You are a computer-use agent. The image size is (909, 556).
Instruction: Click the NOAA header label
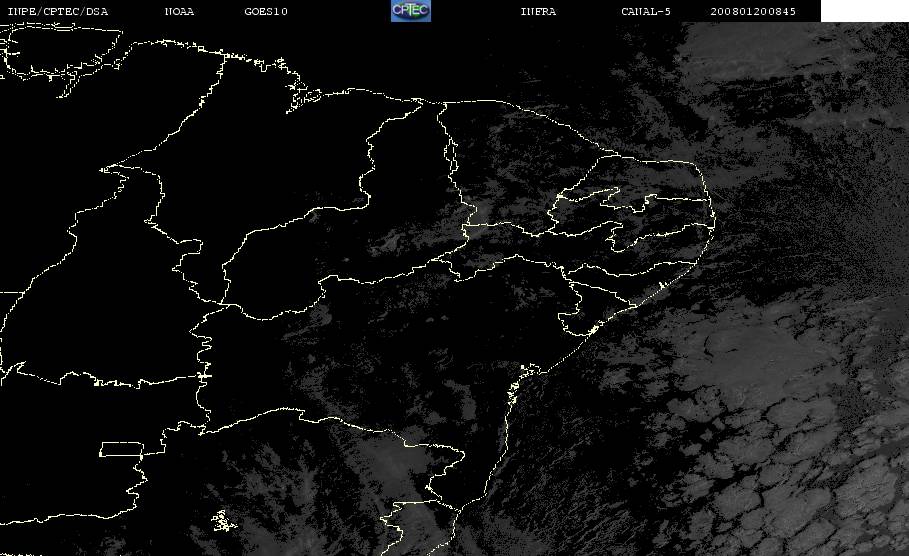coord(179,12)
